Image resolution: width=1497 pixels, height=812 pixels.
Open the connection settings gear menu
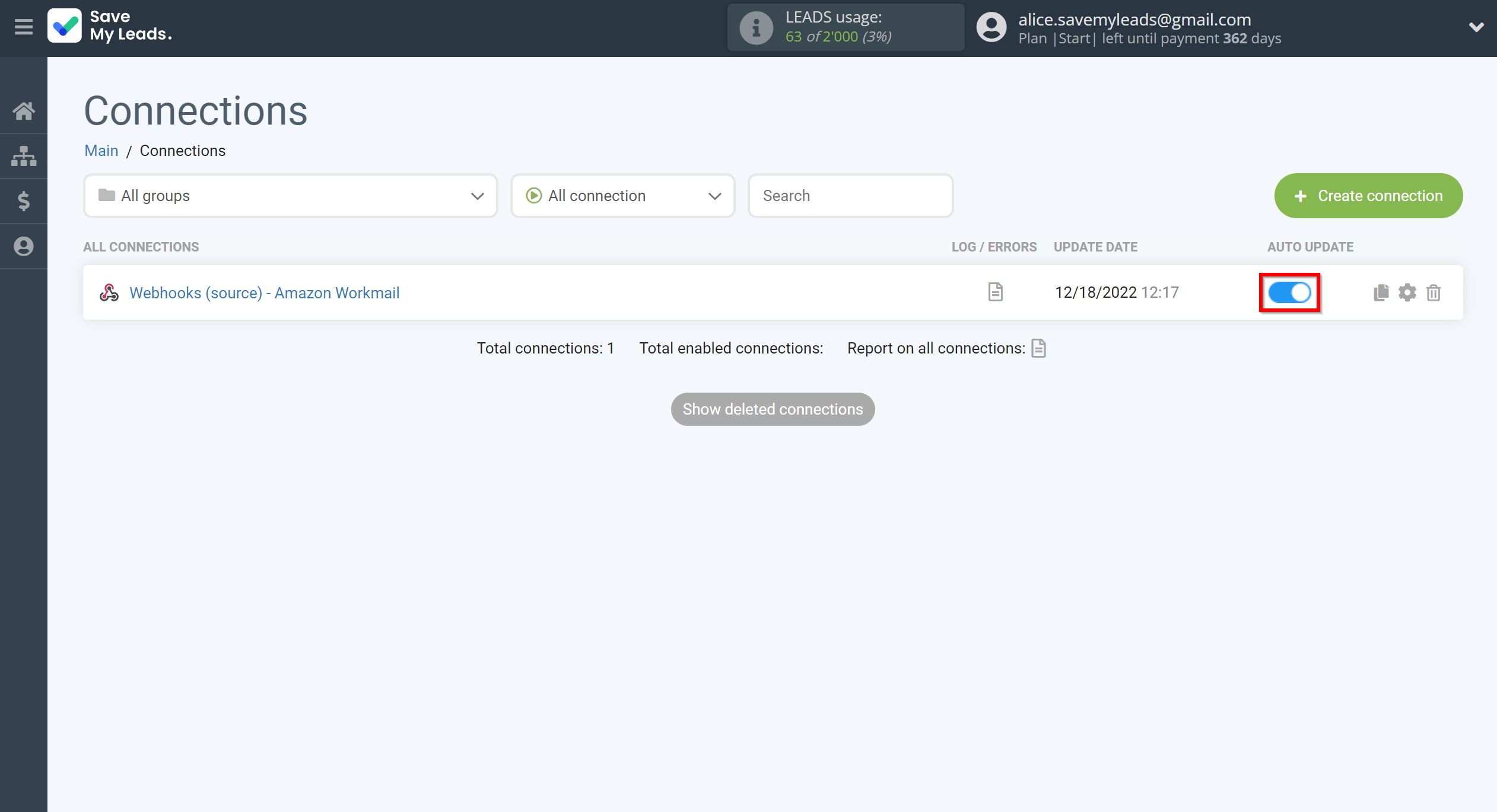tap(1407, 292)
